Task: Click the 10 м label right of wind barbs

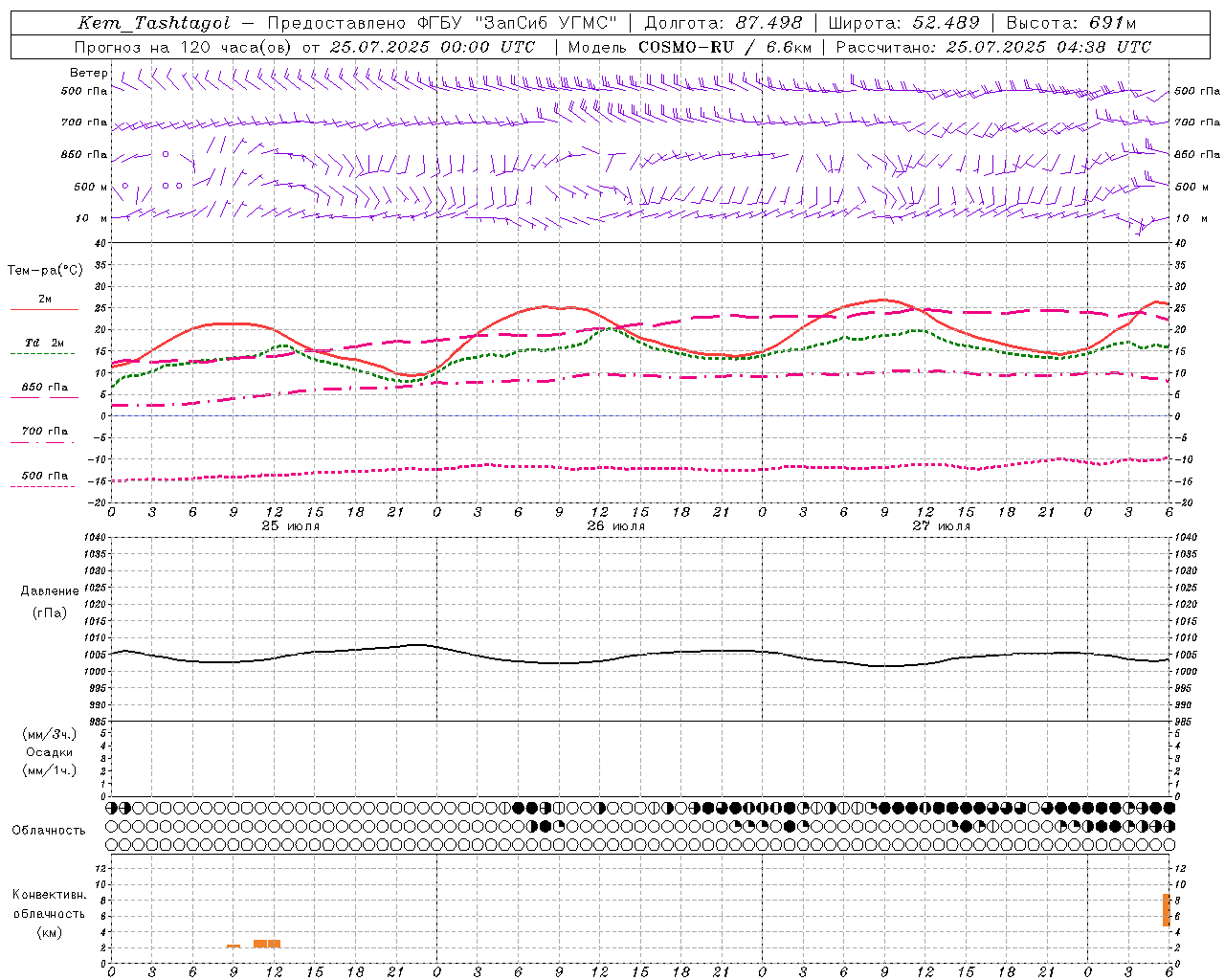Action: (1191, 218)
